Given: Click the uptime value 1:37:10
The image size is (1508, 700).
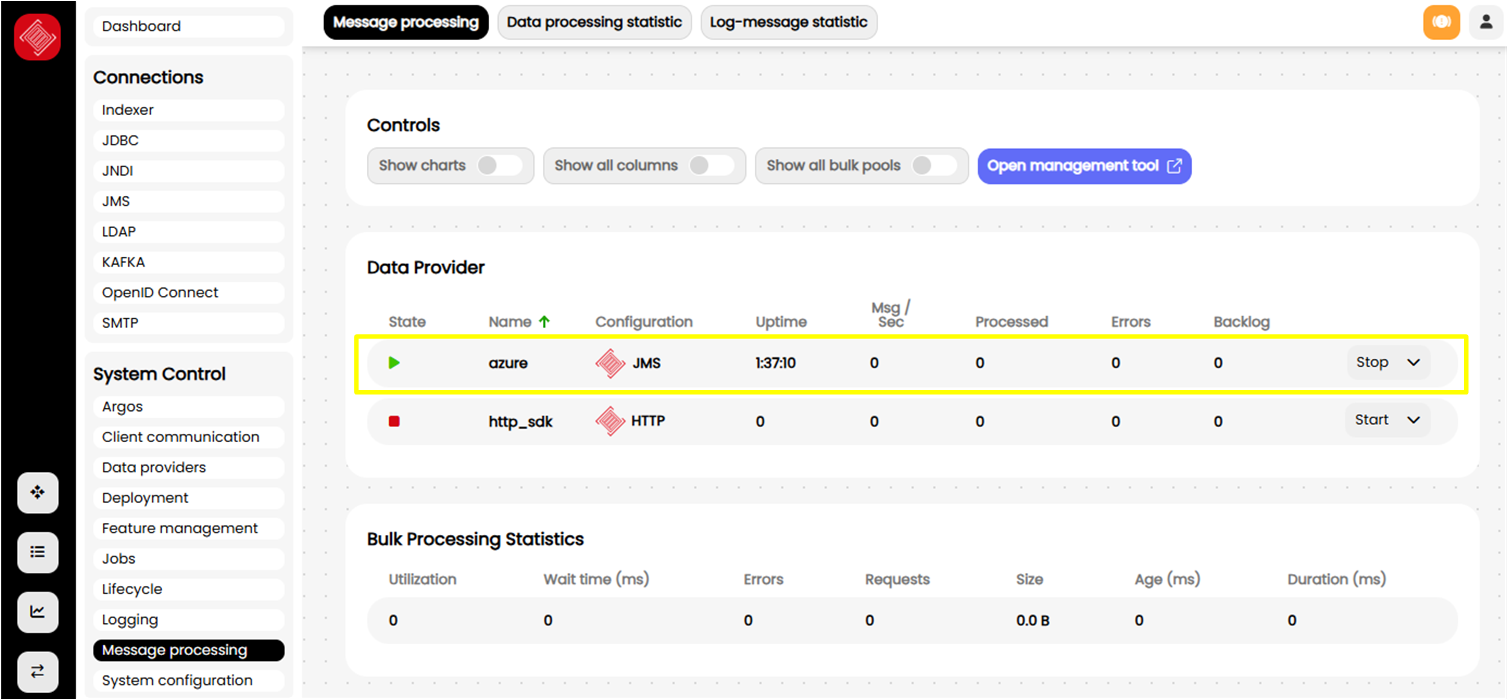Looking at the screenshot, I should pyautogui.click(x=776, y=363).
